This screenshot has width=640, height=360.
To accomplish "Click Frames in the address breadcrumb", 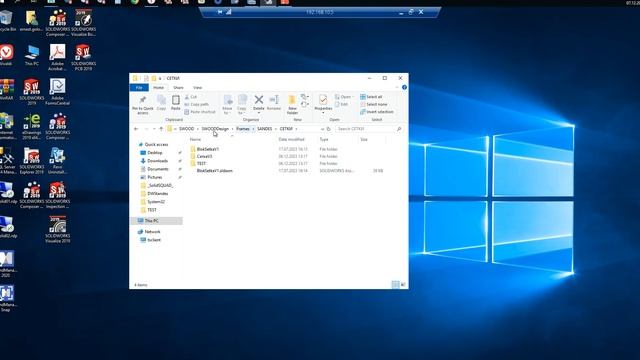I will click(x=242, y=129).
